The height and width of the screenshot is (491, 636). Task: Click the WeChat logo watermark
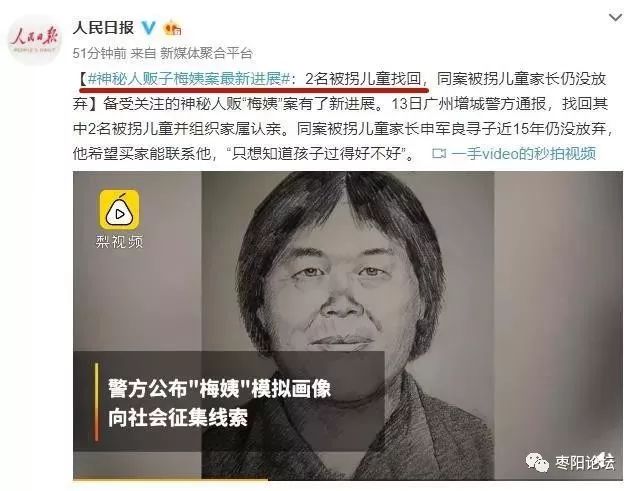click(x=537, y=462)
